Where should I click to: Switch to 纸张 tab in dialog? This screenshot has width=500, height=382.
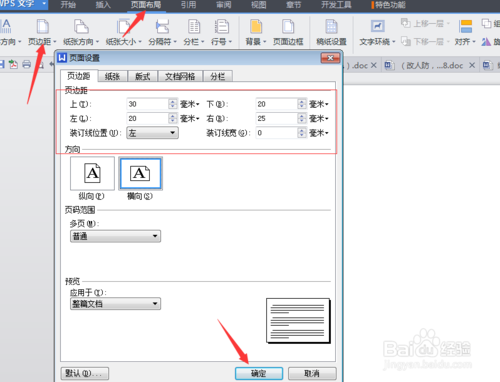[x=112, y=76]
